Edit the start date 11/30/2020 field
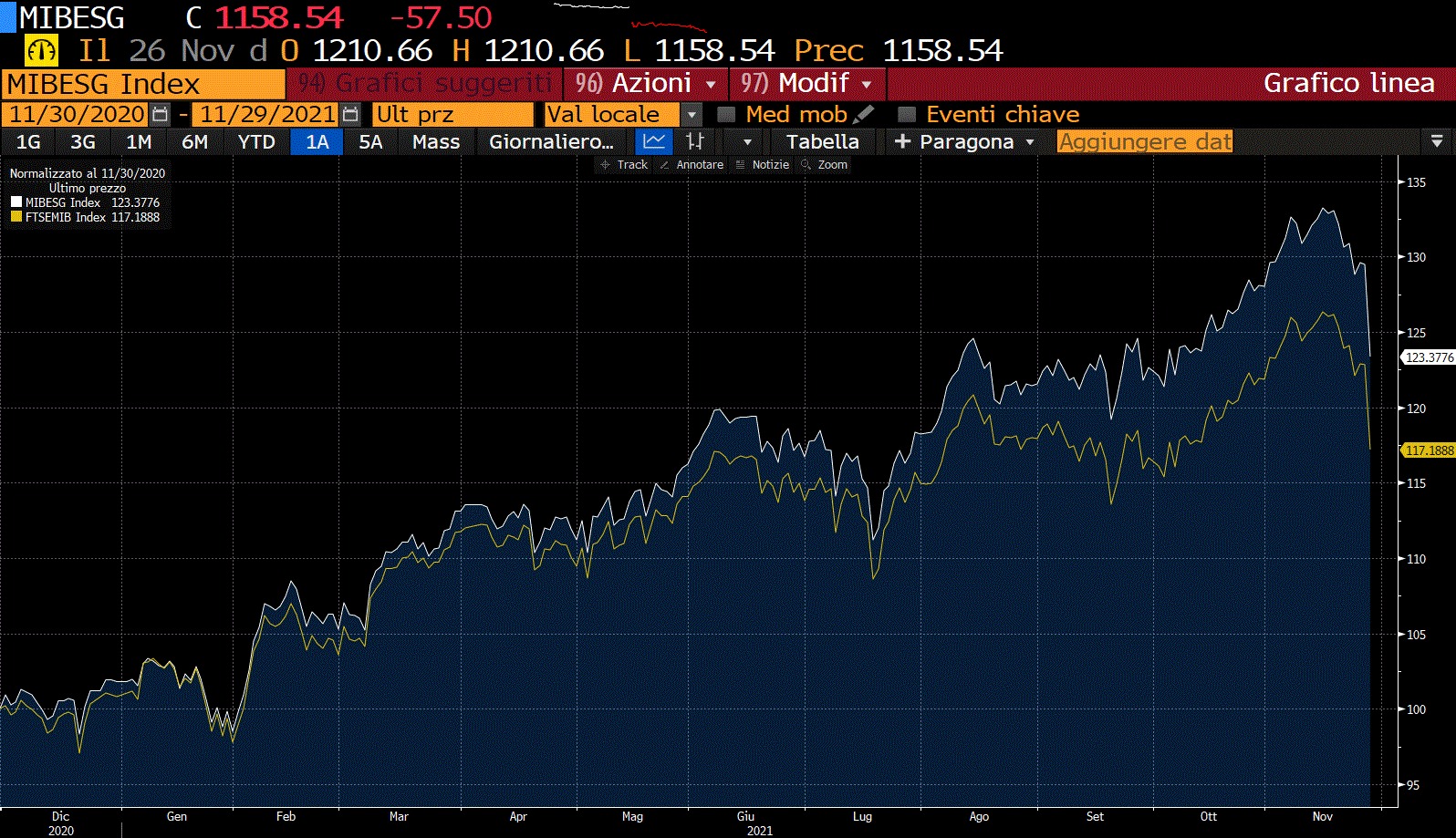The height and width of the screenshot is (838, 1456). click(76, 114)
